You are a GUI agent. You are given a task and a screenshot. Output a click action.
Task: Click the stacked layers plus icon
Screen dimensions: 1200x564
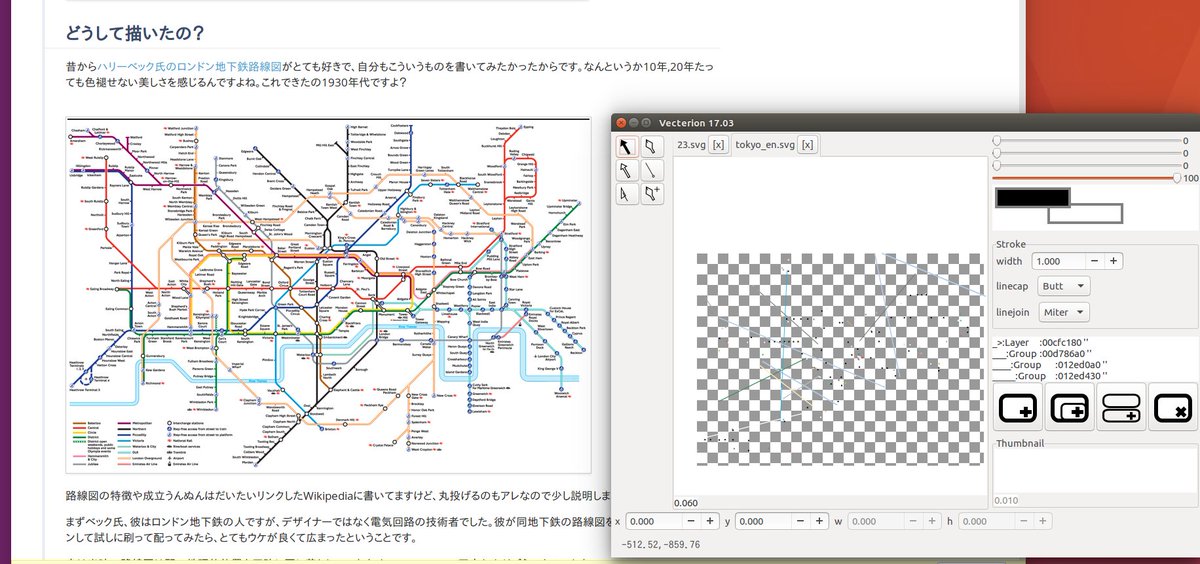point(1121,407)
